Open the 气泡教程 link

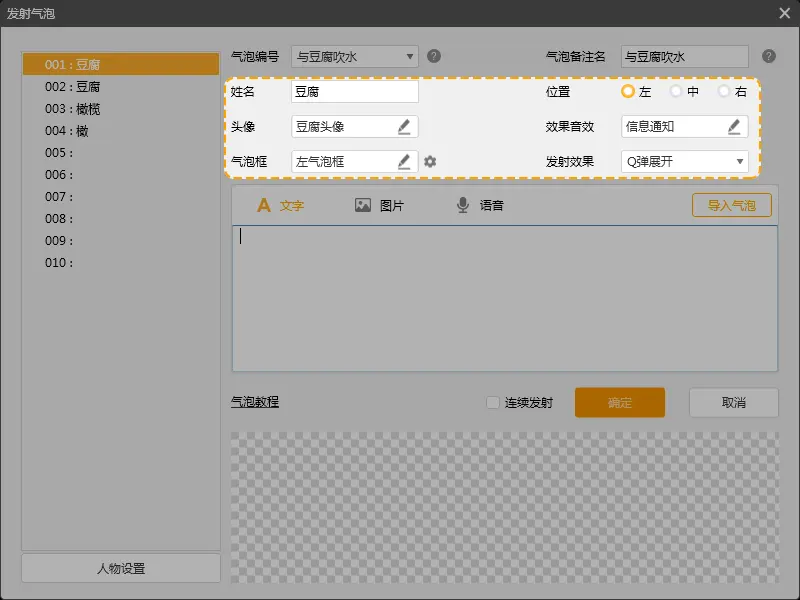tap(255, 402)
